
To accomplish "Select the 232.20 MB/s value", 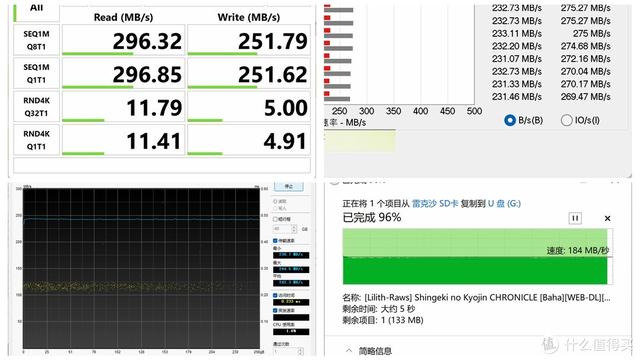I will click(x=517, y=46).
